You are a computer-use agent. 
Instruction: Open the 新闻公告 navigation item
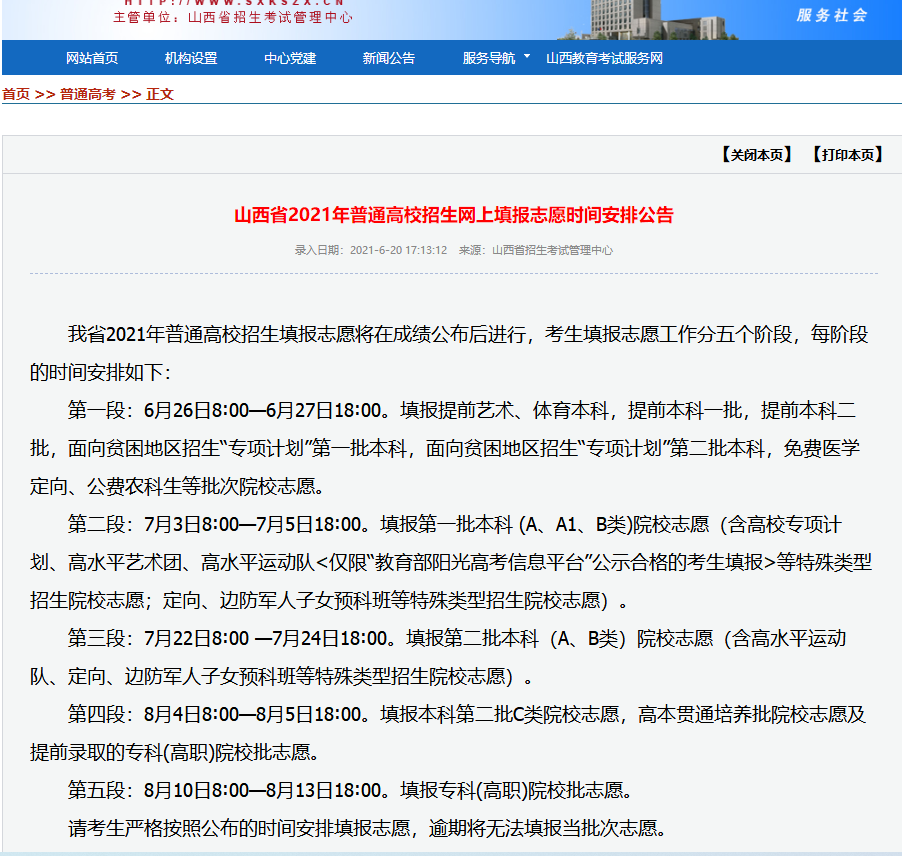coord(388,58)
